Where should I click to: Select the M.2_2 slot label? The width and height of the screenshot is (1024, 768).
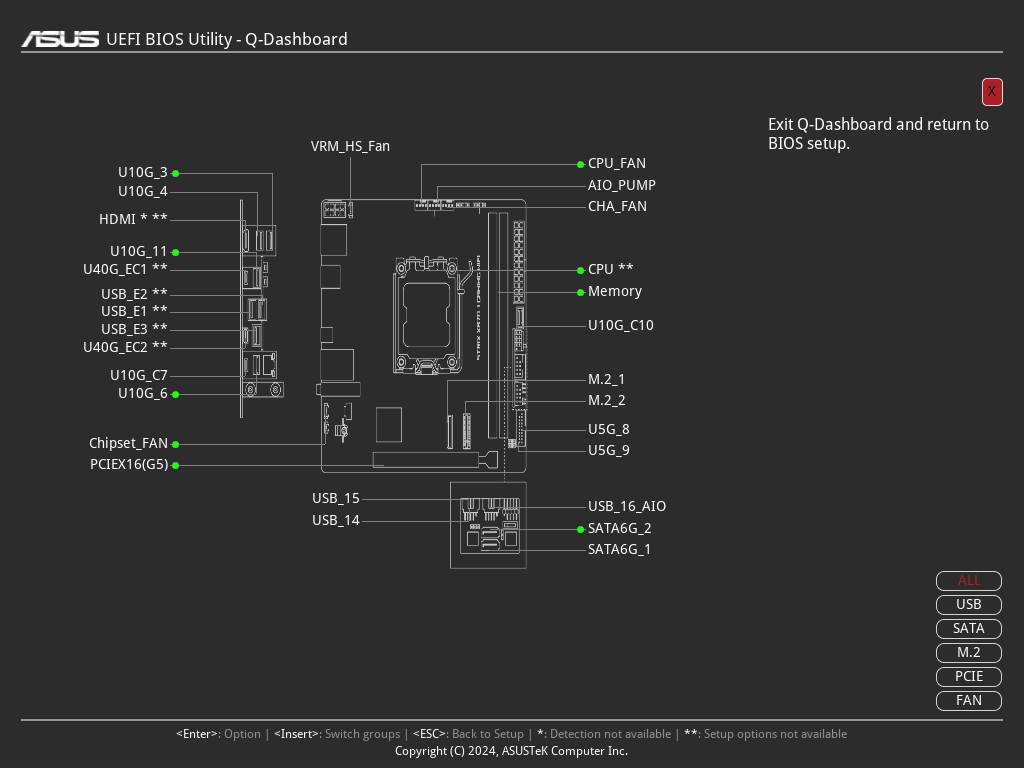[606, 400]
